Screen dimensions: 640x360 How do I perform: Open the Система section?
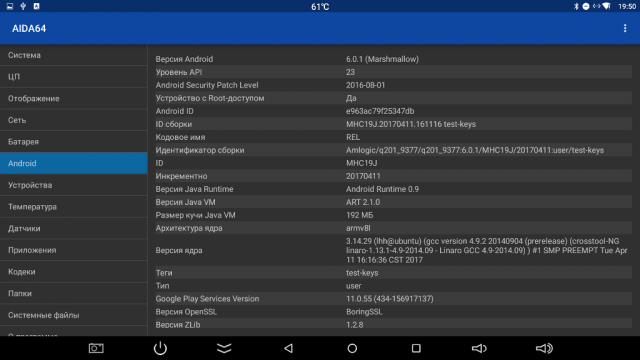pyautogui.click(x=73, y=55)
